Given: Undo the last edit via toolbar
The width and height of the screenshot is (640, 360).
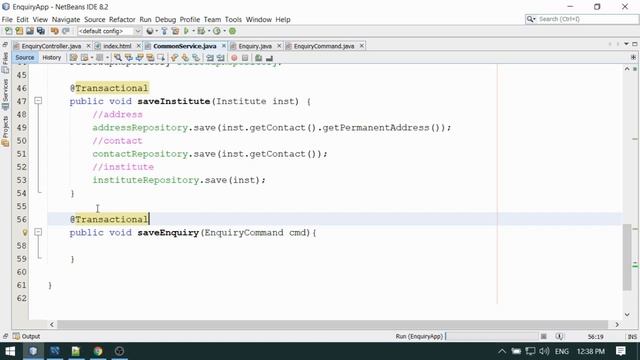Looking at the screenshot, I should pyautogui.click(x=54, y=31).
